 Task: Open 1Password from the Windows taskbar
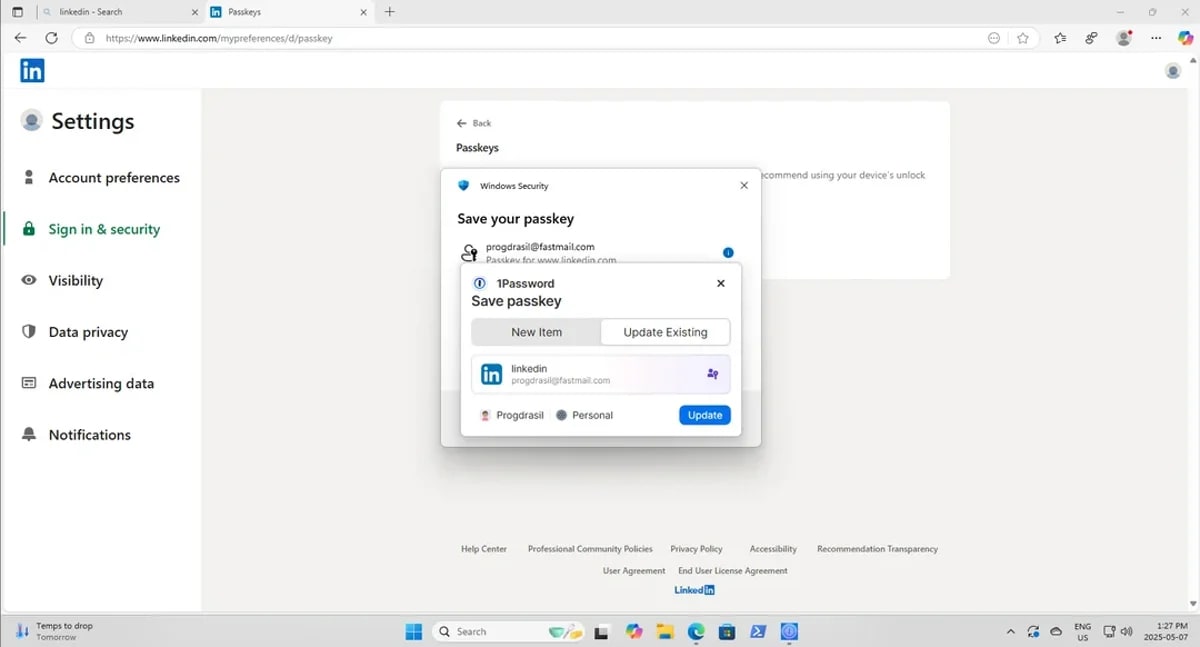click(x=789, y=631)
